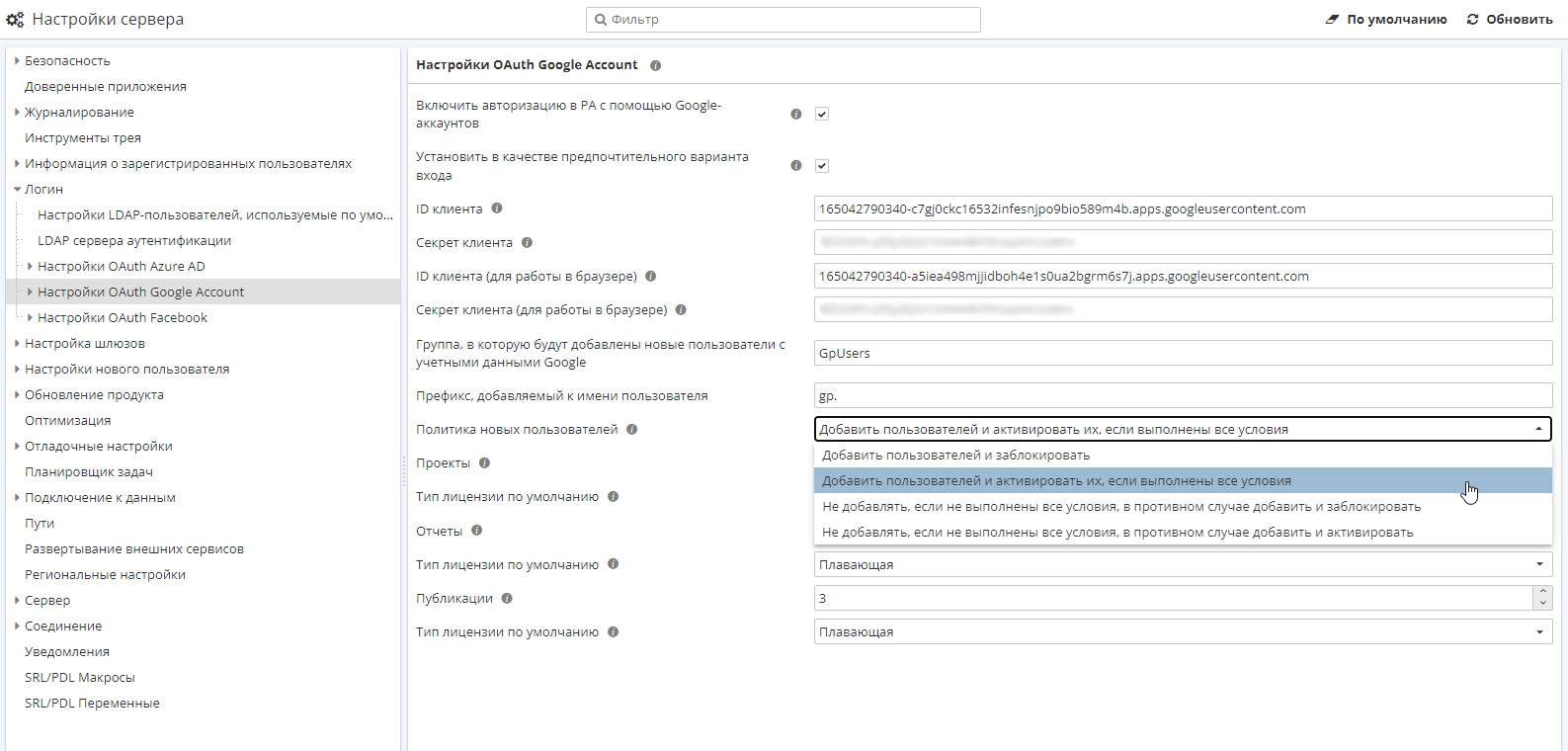The width and height of the screenshot is (1568, 751).
Task: Select option ending with добавить и активировать
Action: coord(1183,533)
